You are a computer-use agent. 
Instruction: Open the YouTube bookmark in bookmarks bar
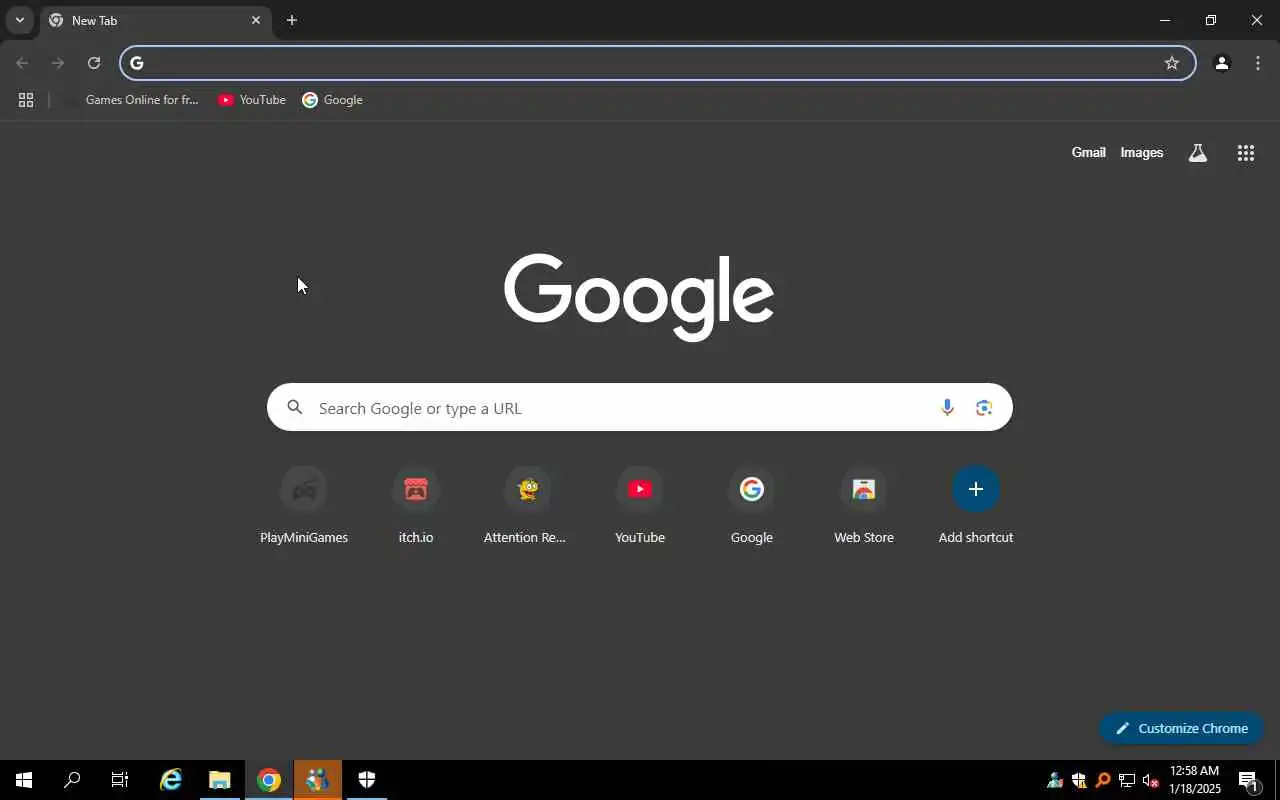click(252, 100)
